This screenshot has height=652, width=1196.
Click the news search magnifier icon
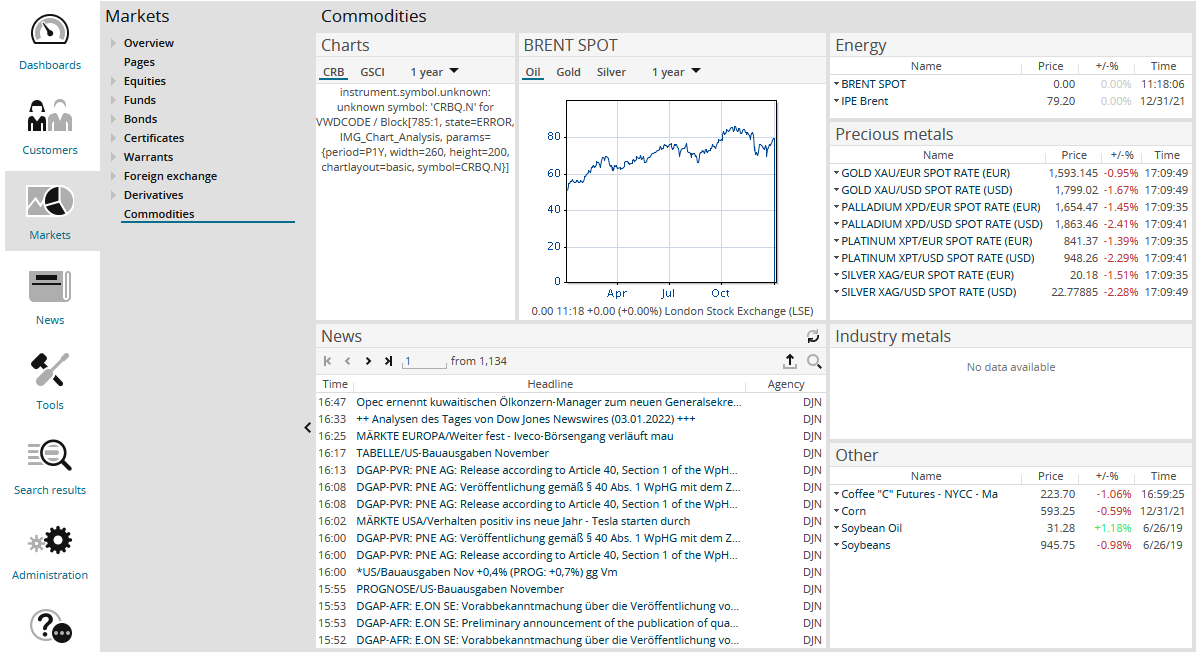tap(814, 362)
